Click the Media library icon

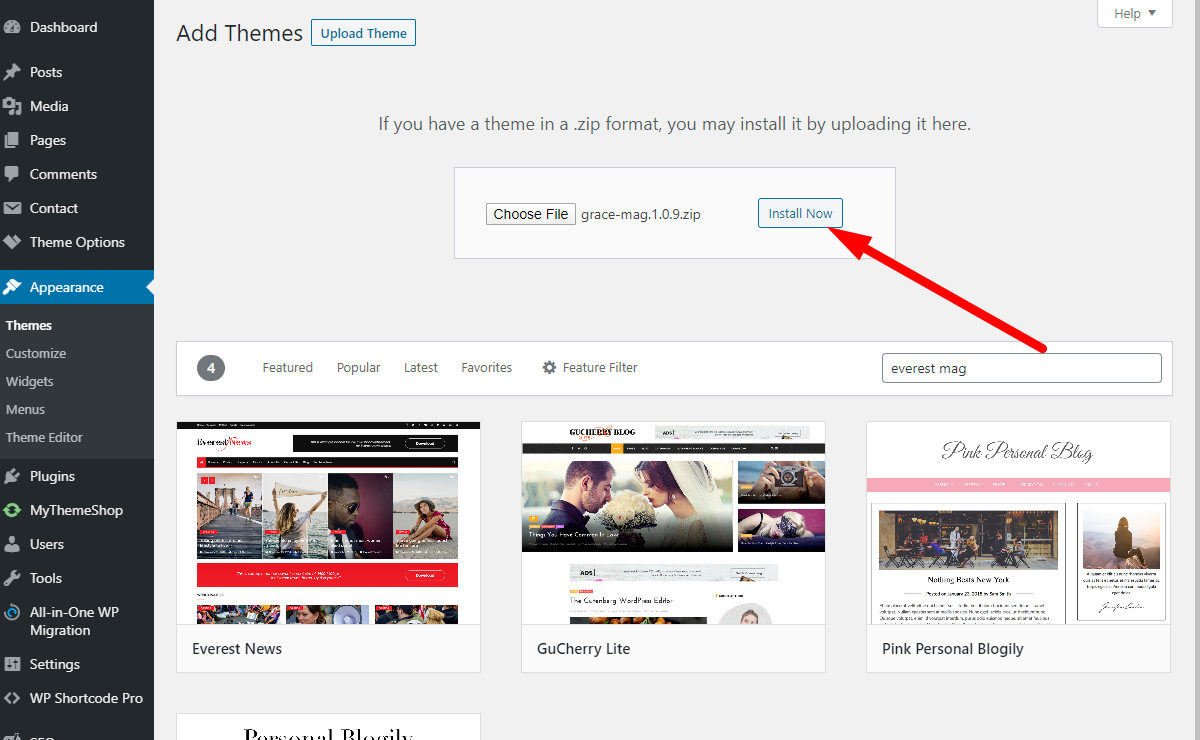(x=12, y=106)
